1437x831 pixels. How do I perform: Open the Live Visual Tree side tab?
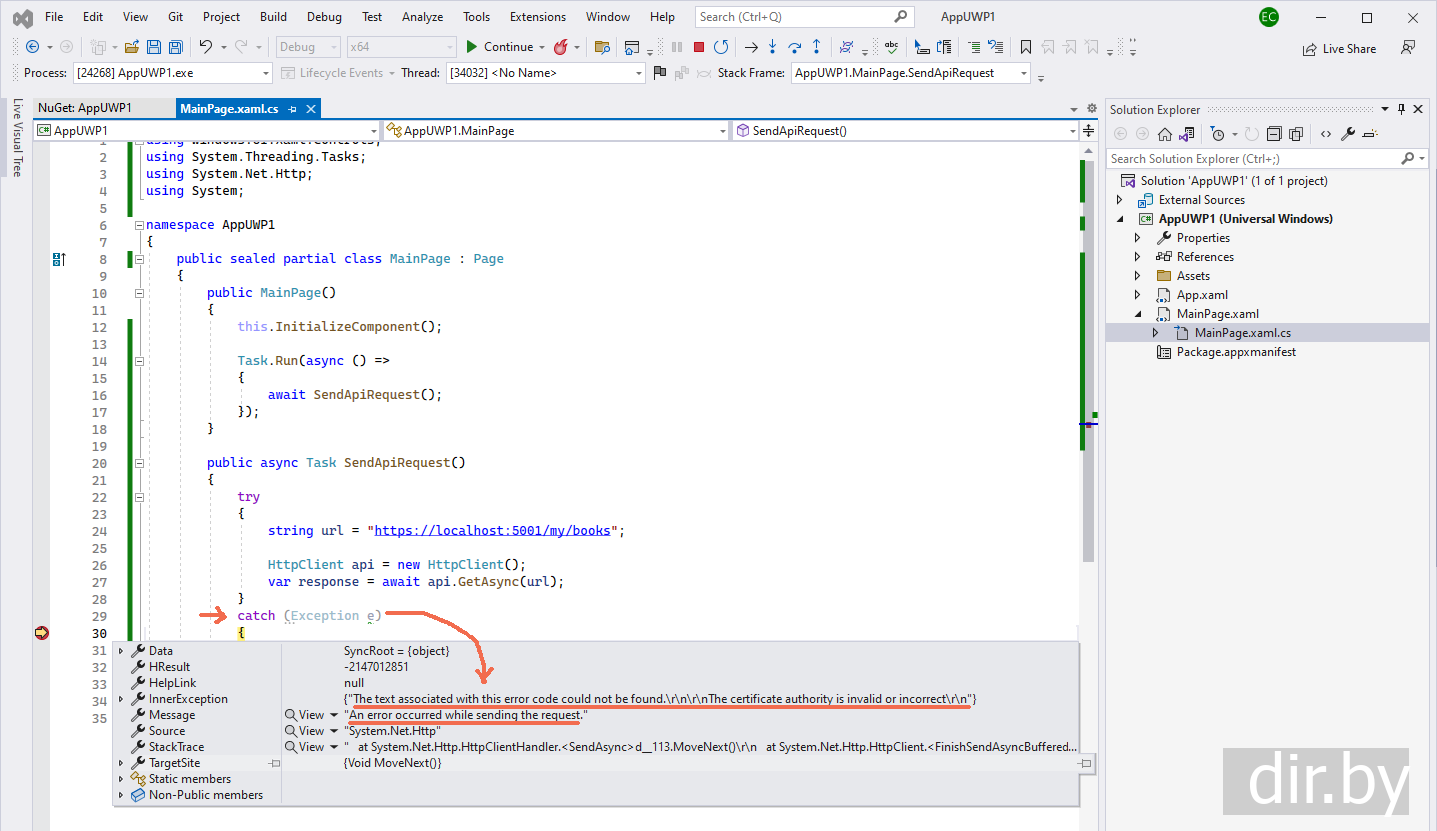[x=17, y=138]
